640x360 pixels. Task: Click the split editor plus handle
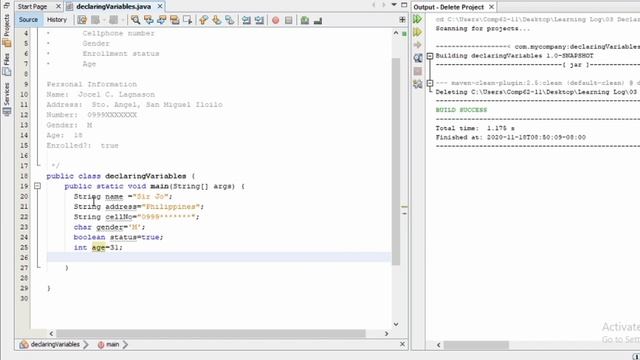[x=402, y=20]
